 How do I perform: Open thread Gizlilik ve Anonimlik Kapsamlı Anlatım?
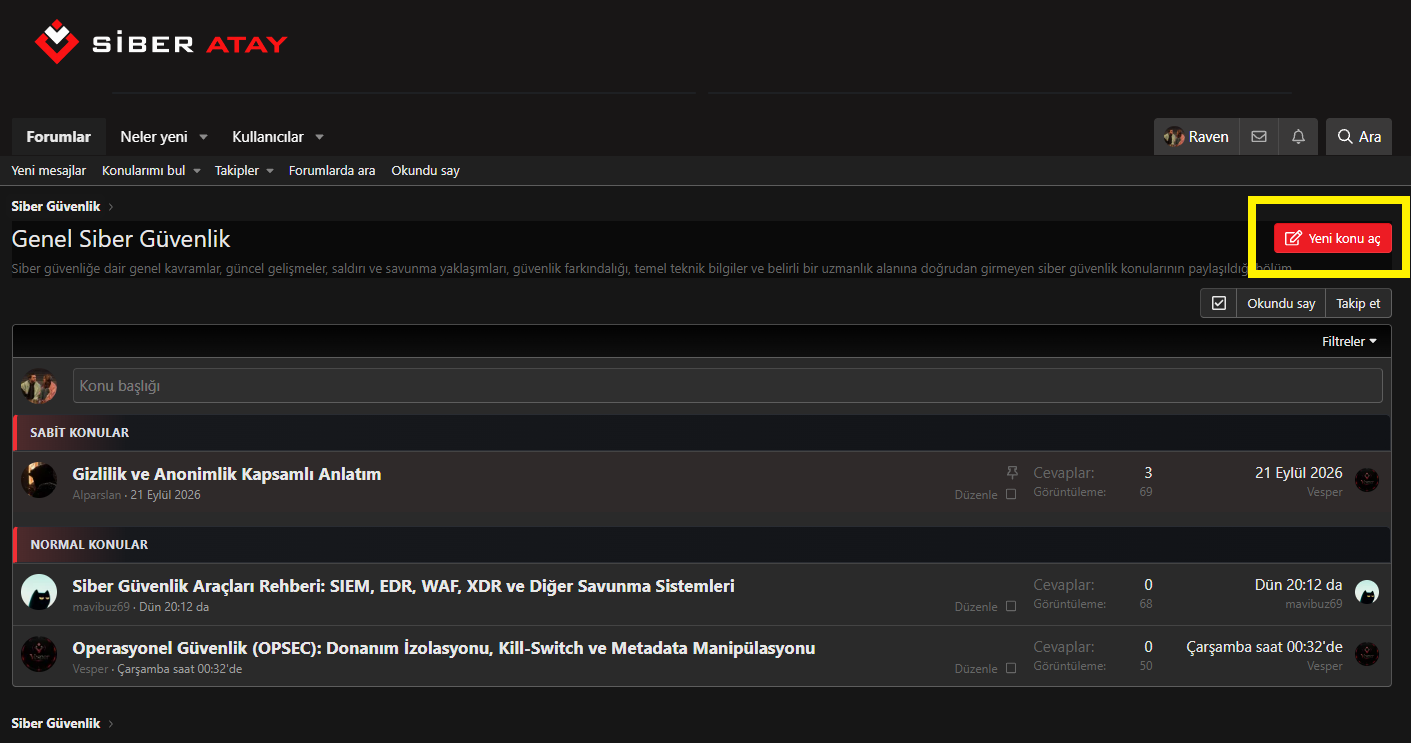click(x=227, y=474)
